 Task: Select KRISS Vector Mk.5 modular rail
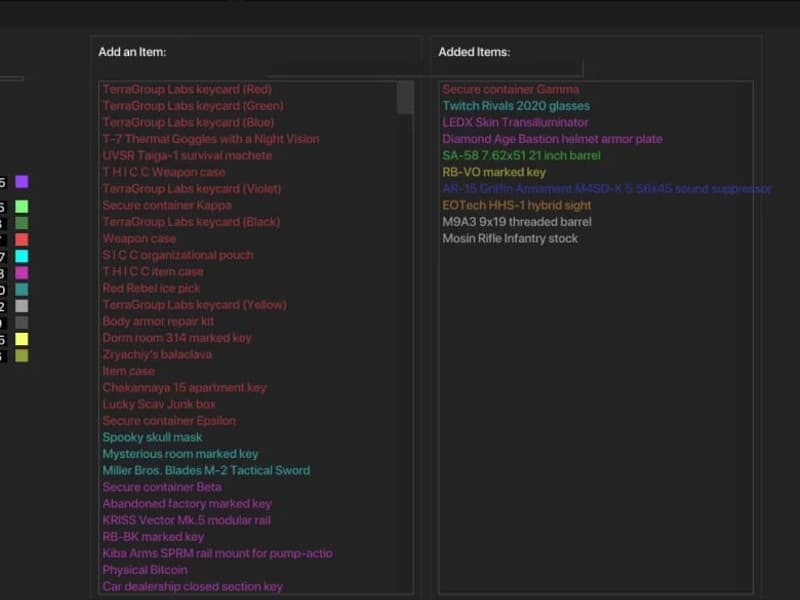[x=187, y=520]
